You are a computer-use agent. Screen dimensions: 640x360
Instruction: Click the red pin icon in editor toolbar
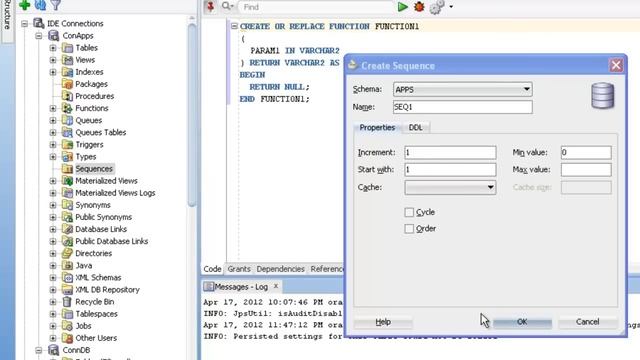[x=210, y=7]
